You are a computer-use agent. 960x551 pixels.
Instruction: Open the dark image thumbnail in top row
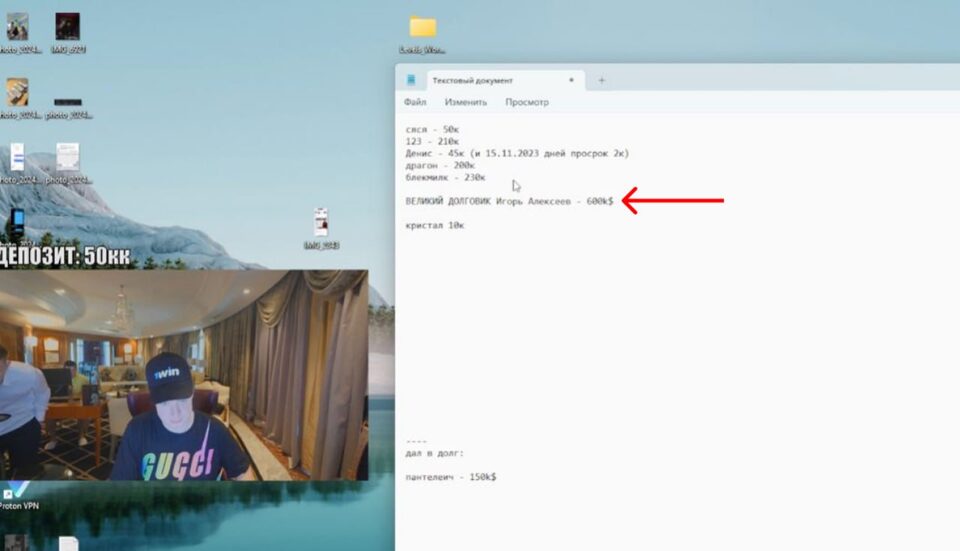click(x=67, y=27)
